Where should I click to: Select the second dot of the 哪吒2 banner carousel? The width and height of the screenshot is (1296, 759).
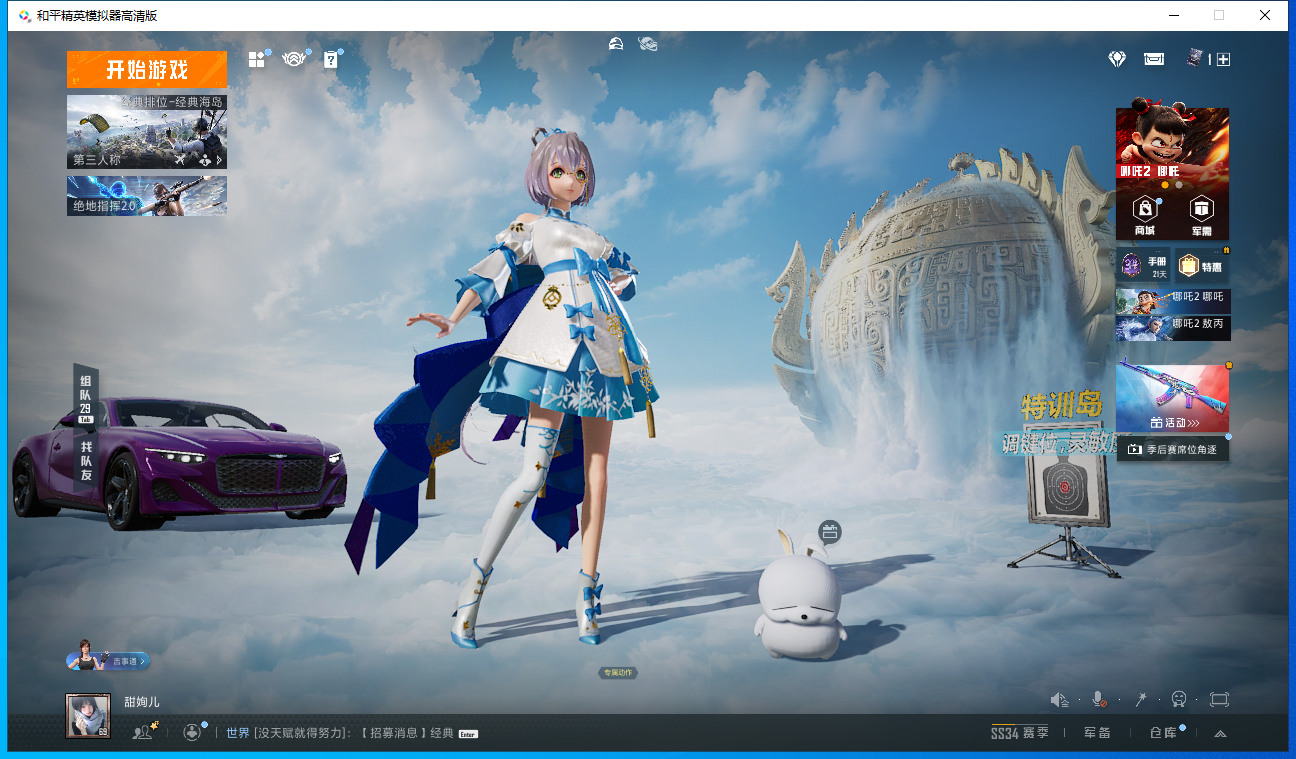coord(1179,185)
